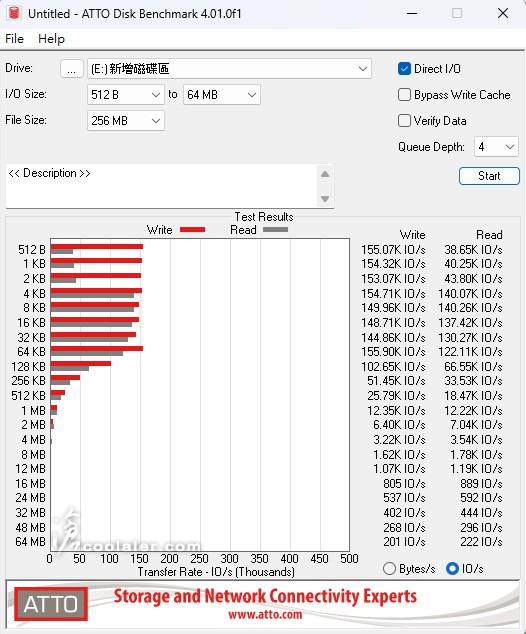Screen dimensions: 526x634
Task: Click into the Description text field
Action: click(162, 186)
